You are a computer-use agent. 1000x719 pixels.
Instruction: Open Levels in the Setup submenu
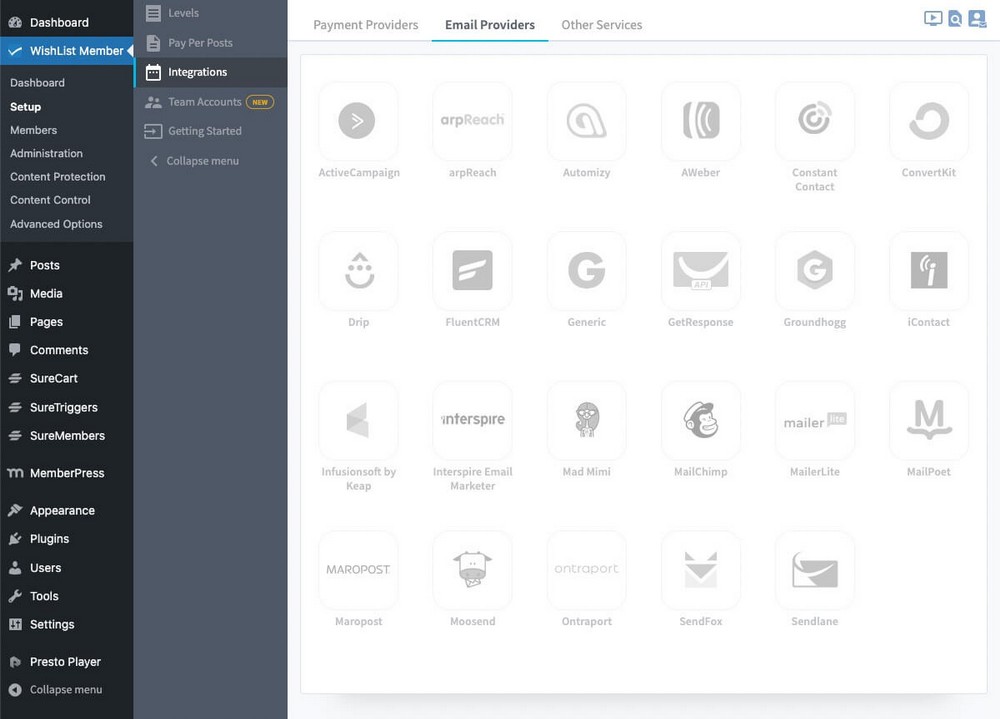pos(210,13)
